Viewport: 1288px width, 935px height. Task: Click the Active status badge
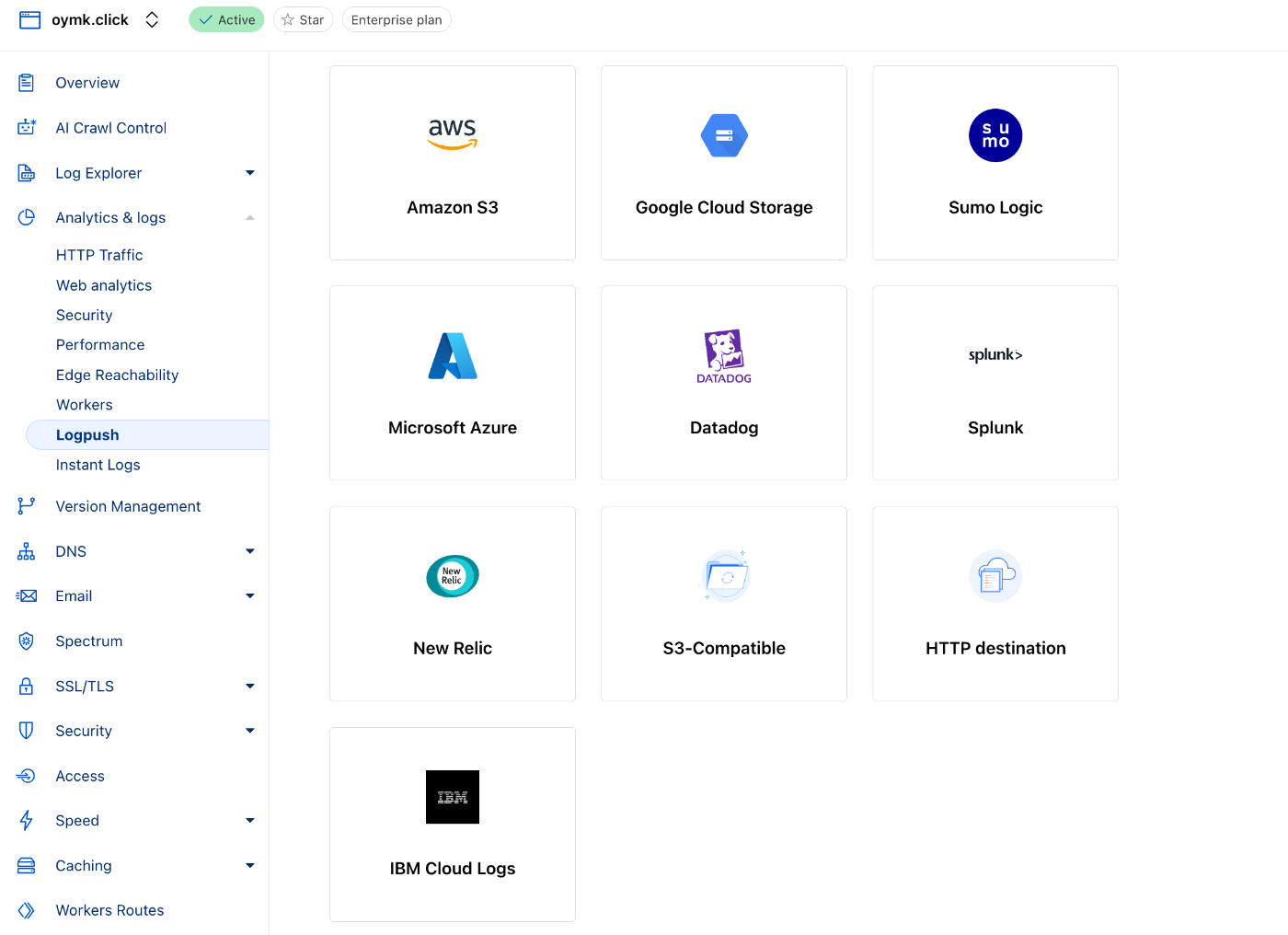226,20
